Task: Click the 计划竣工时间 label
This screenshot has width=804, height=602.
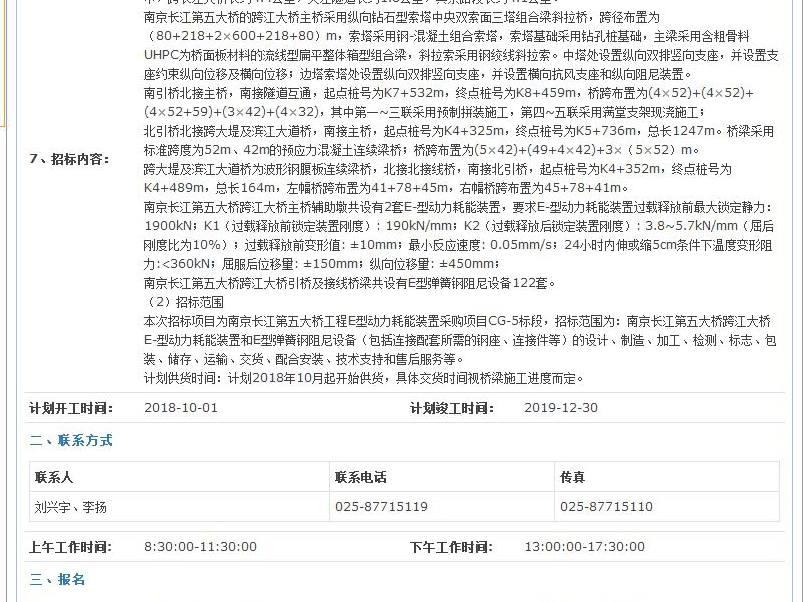Action: point(451,408)
